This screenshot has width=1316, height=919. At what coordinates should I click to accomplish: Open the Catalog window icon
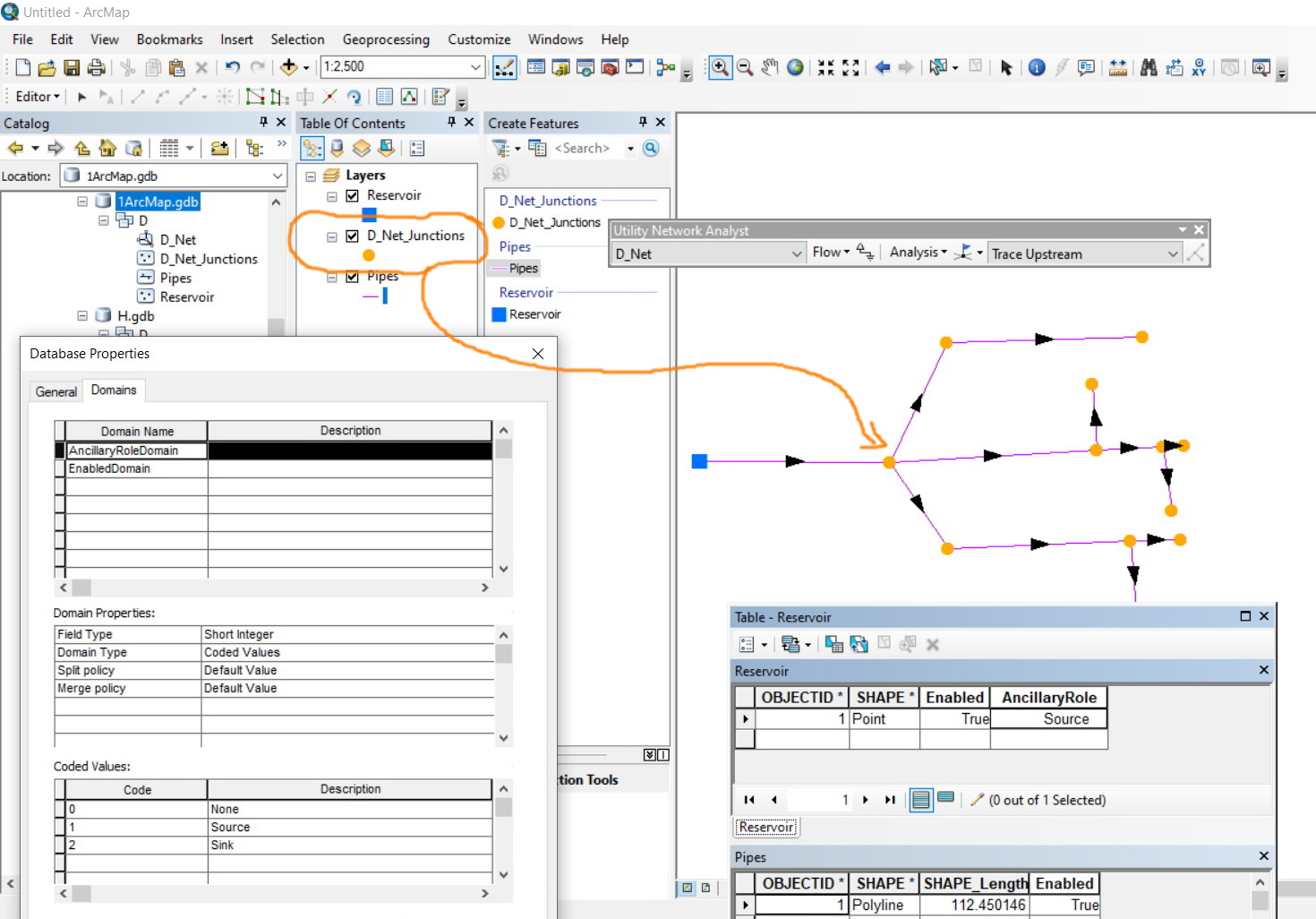[560, 67]
